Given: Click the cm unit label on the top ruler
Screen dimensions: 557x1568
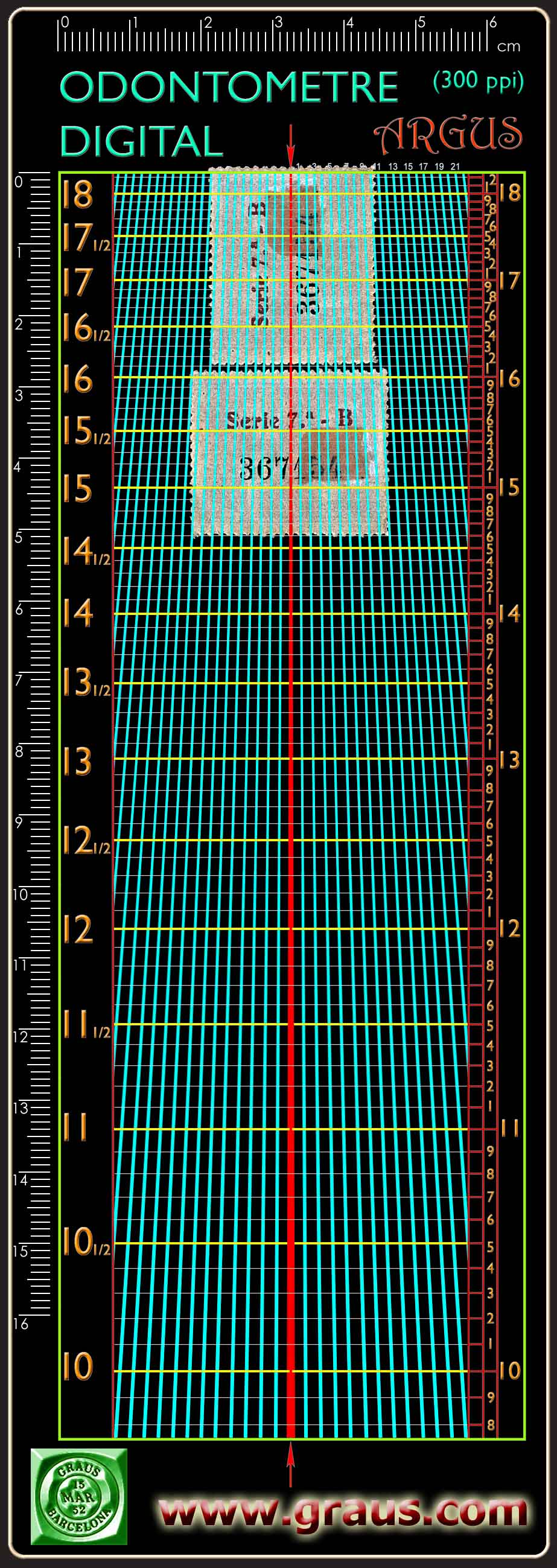Looking at the screenshot, I should pyautogui.click(x=509, y=46).
